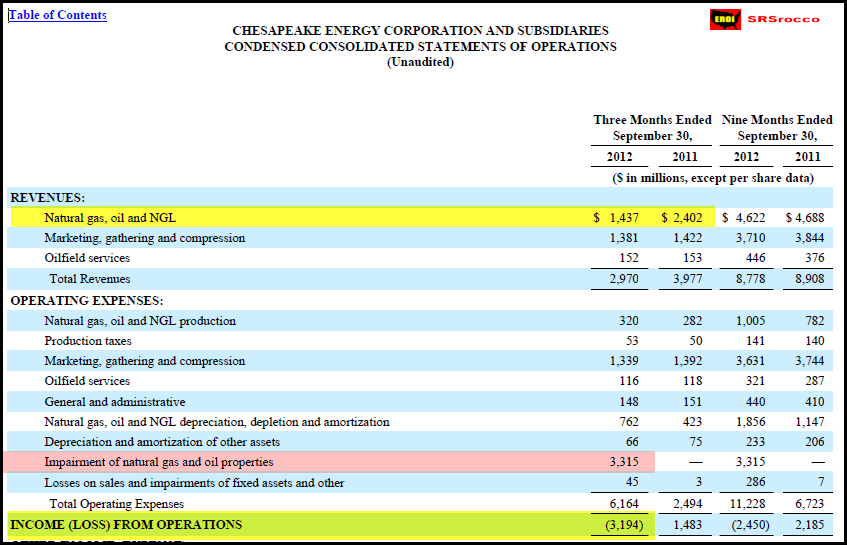Viewport: 847px width, 545px height.
Task: Click the '($ in millions, except per share data)' note
Action: pyautogui.click(x=712, y=178)
